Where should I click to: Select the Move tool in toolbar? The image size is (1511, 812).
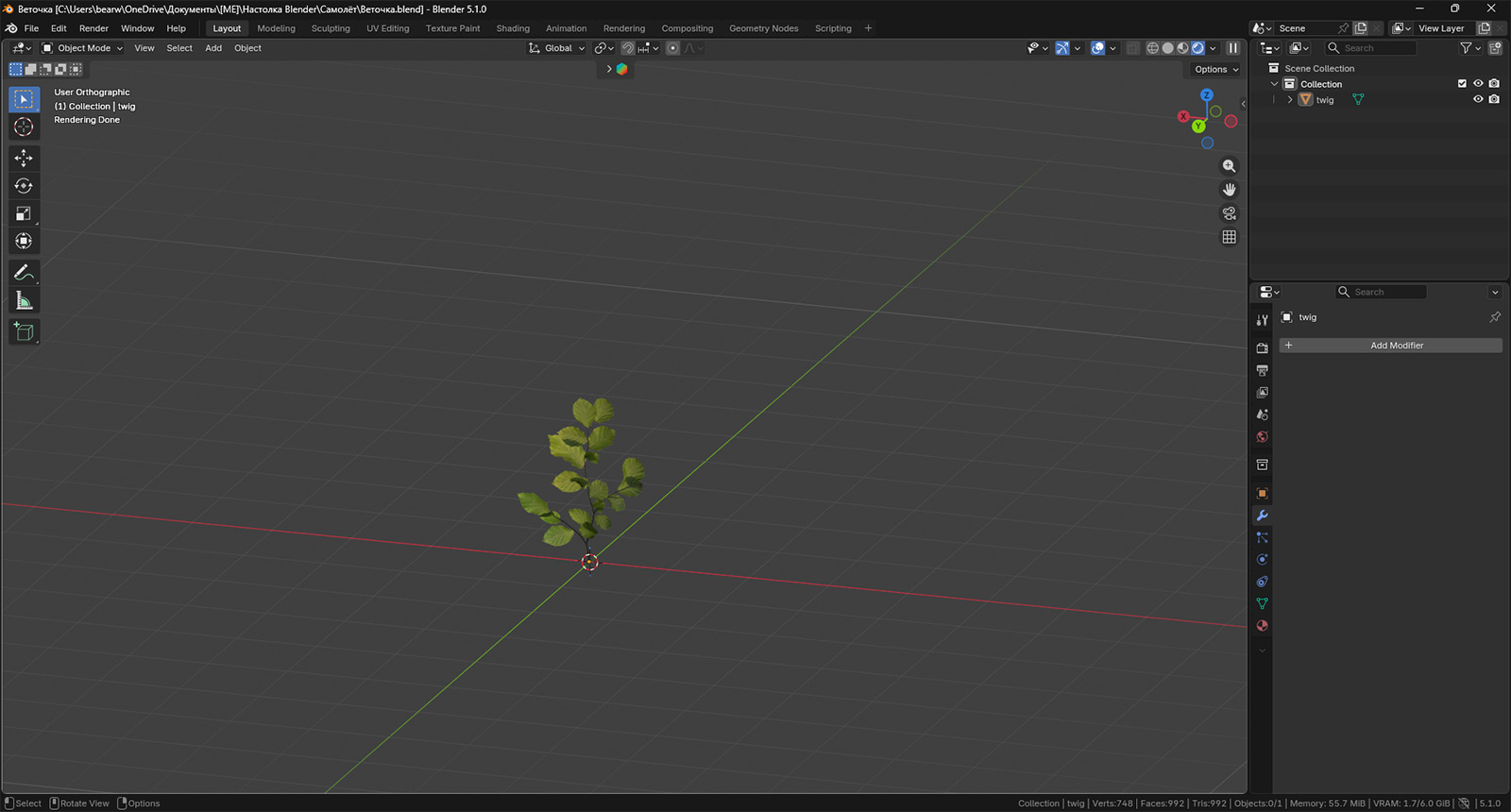point(24,158)
